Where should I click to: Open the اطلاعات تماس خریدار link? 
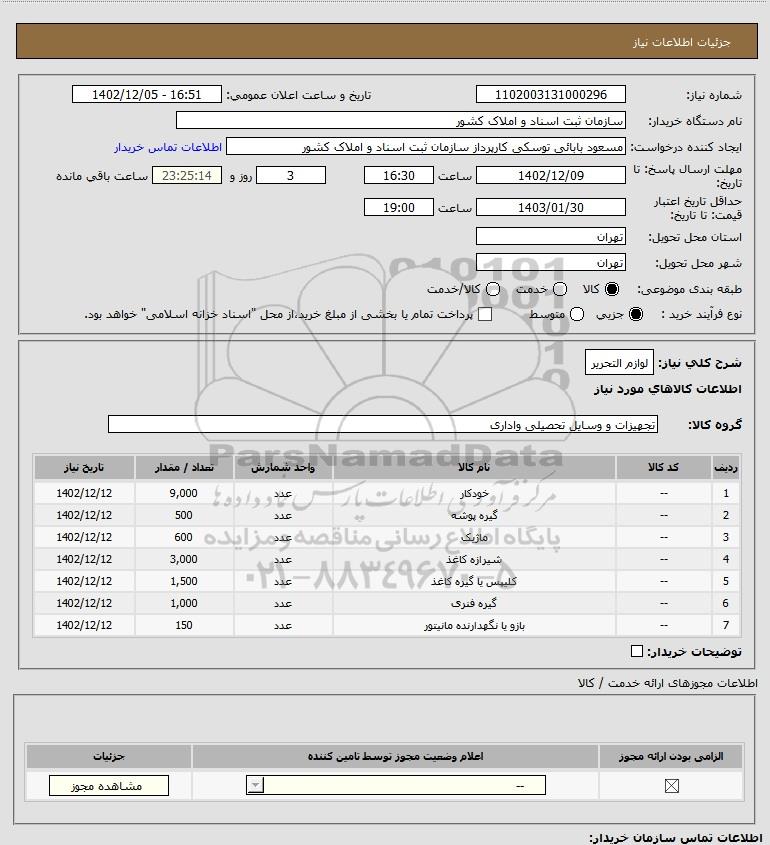pos(168,147)
